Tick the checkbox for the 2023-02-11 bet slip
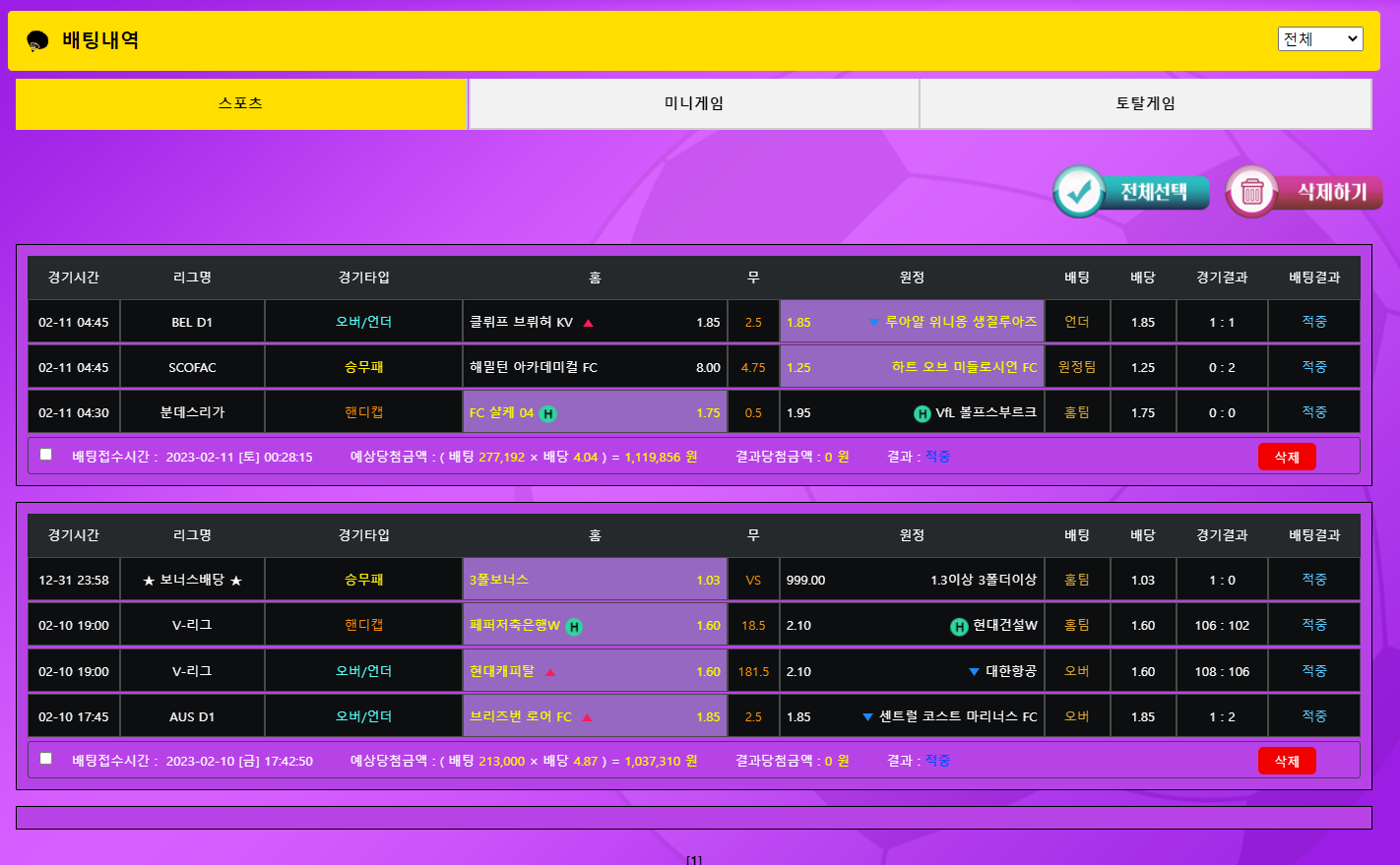This screenshot has width=1400, height=865. [x=45, y=455]
